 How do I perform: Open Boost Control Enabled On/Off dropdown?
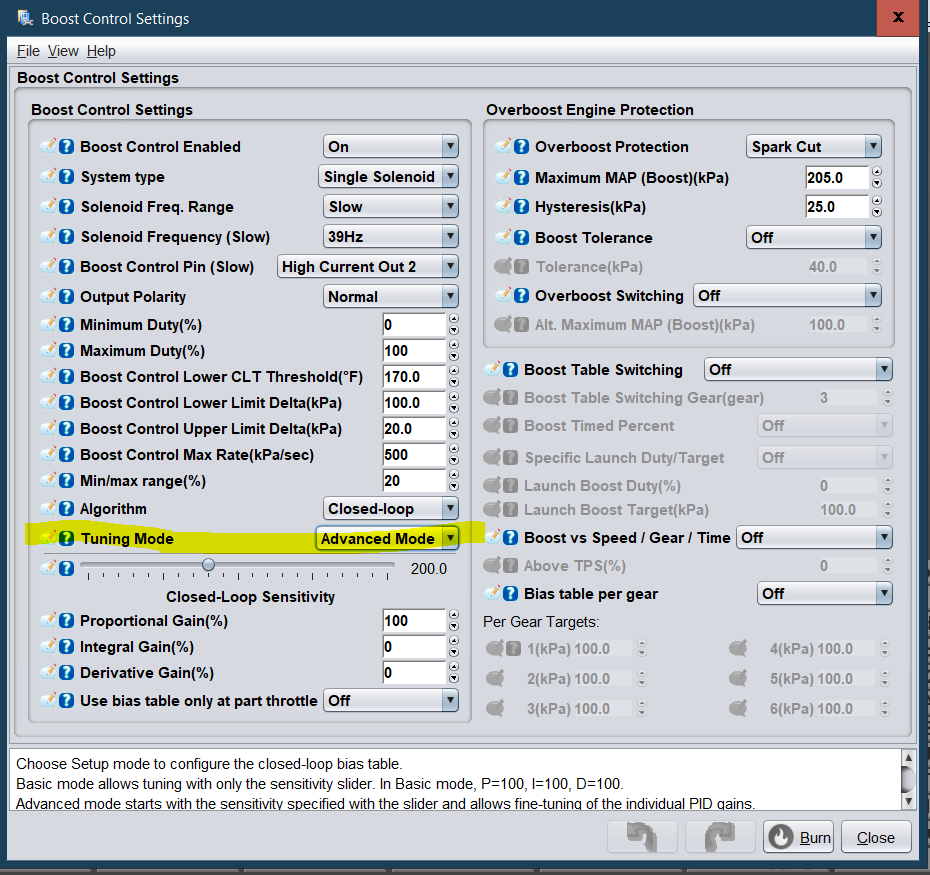point(391,147)
